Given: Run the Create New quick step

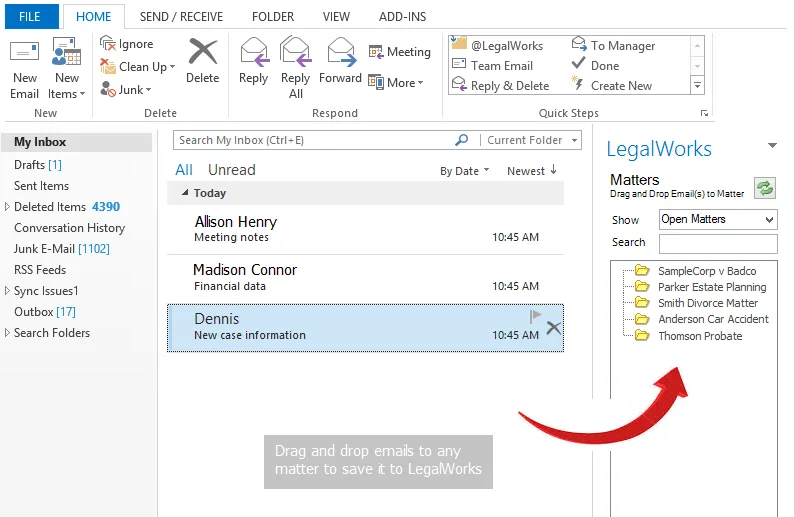Looking at the screenshot, I should click(x=612, y=86).
